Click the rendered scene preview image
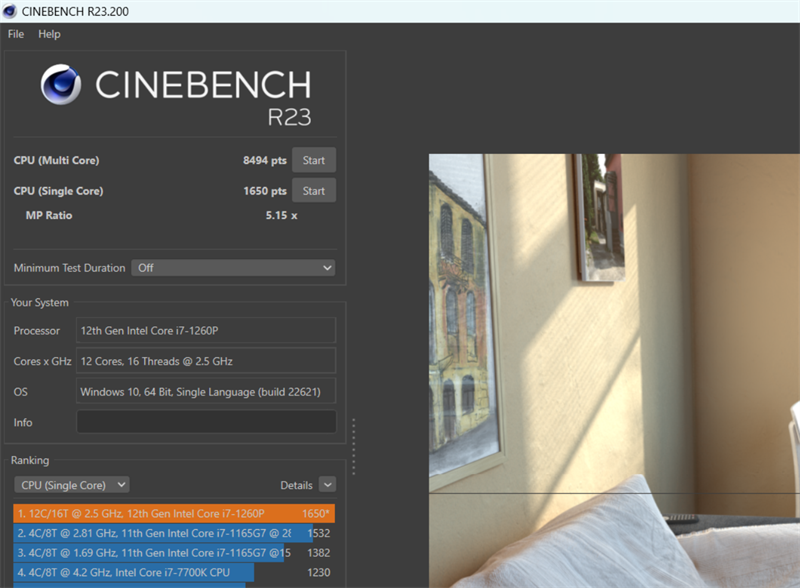 [x=614, y=371]
